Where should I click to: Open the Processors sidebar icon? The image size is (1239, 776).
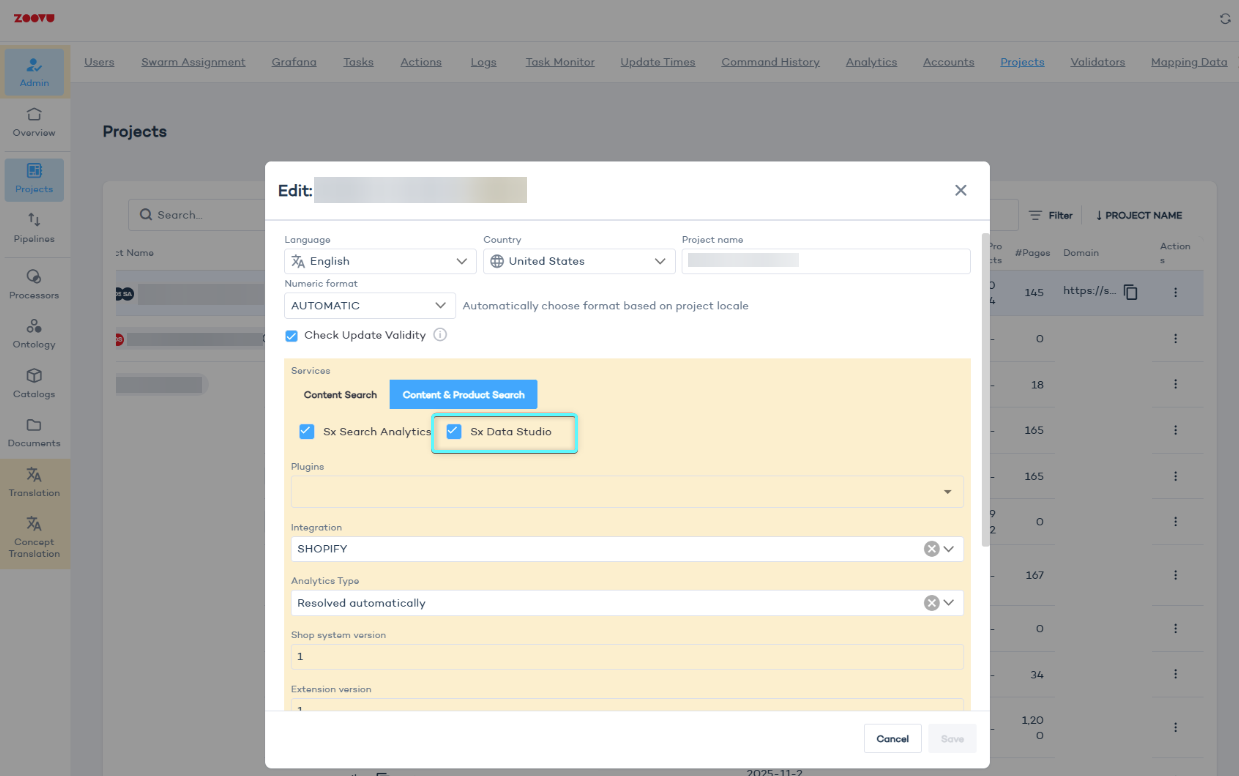(x=34, y=276)
